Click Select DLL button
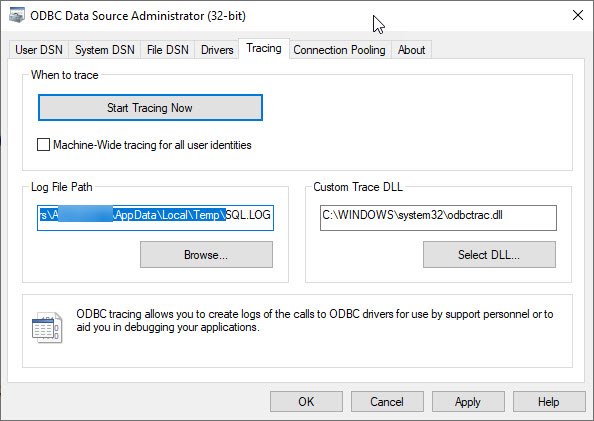The height and width of the screenshot is (421, 594). click(489, 255)
